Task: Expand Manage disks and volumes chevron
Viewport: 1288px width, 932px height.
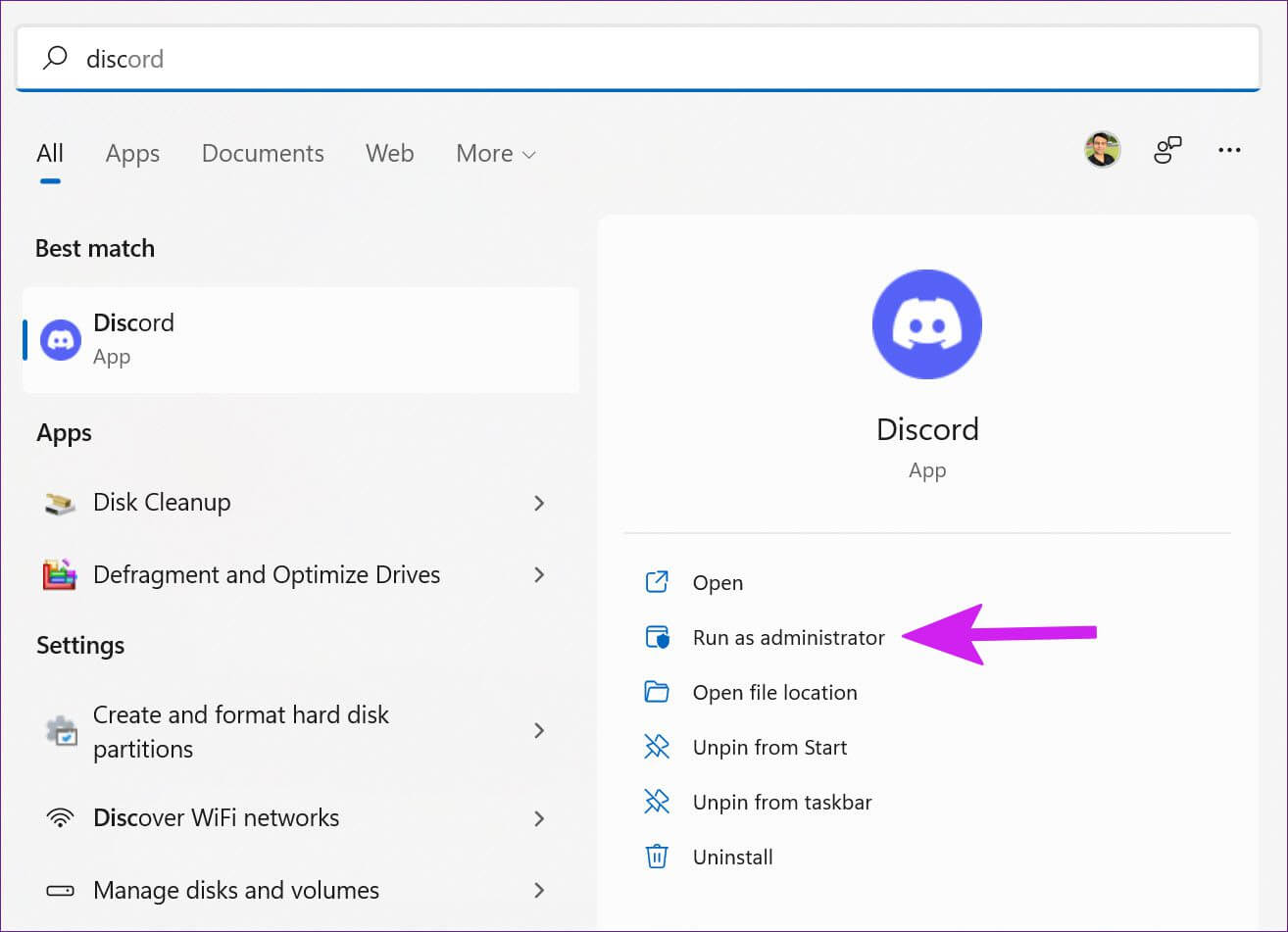Action: [539, 891]
